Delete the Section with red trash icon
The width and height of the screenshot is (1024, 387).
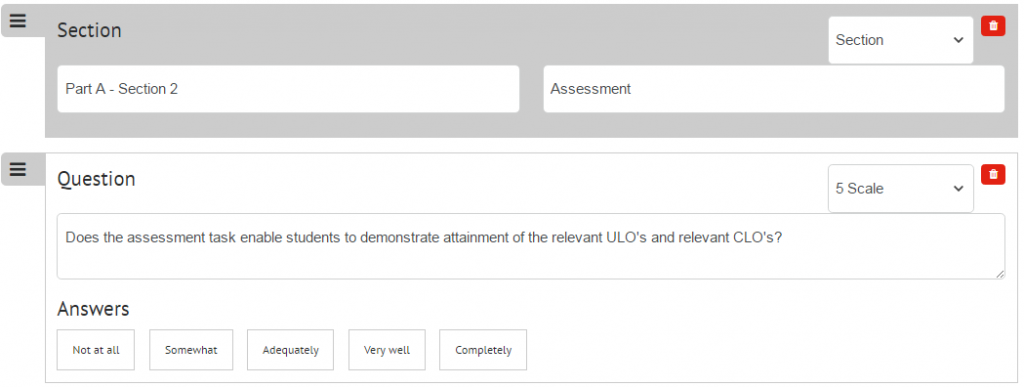coord(993,26)
